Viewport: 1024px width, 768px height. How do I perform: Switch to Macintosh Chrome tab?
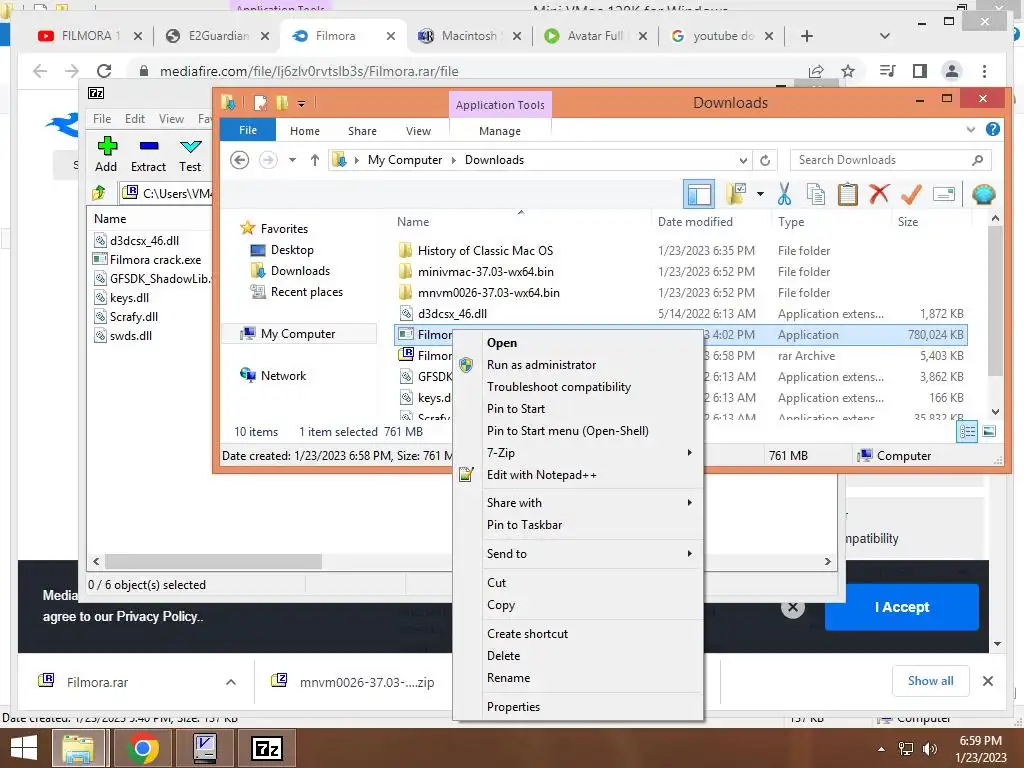(469, 36)
